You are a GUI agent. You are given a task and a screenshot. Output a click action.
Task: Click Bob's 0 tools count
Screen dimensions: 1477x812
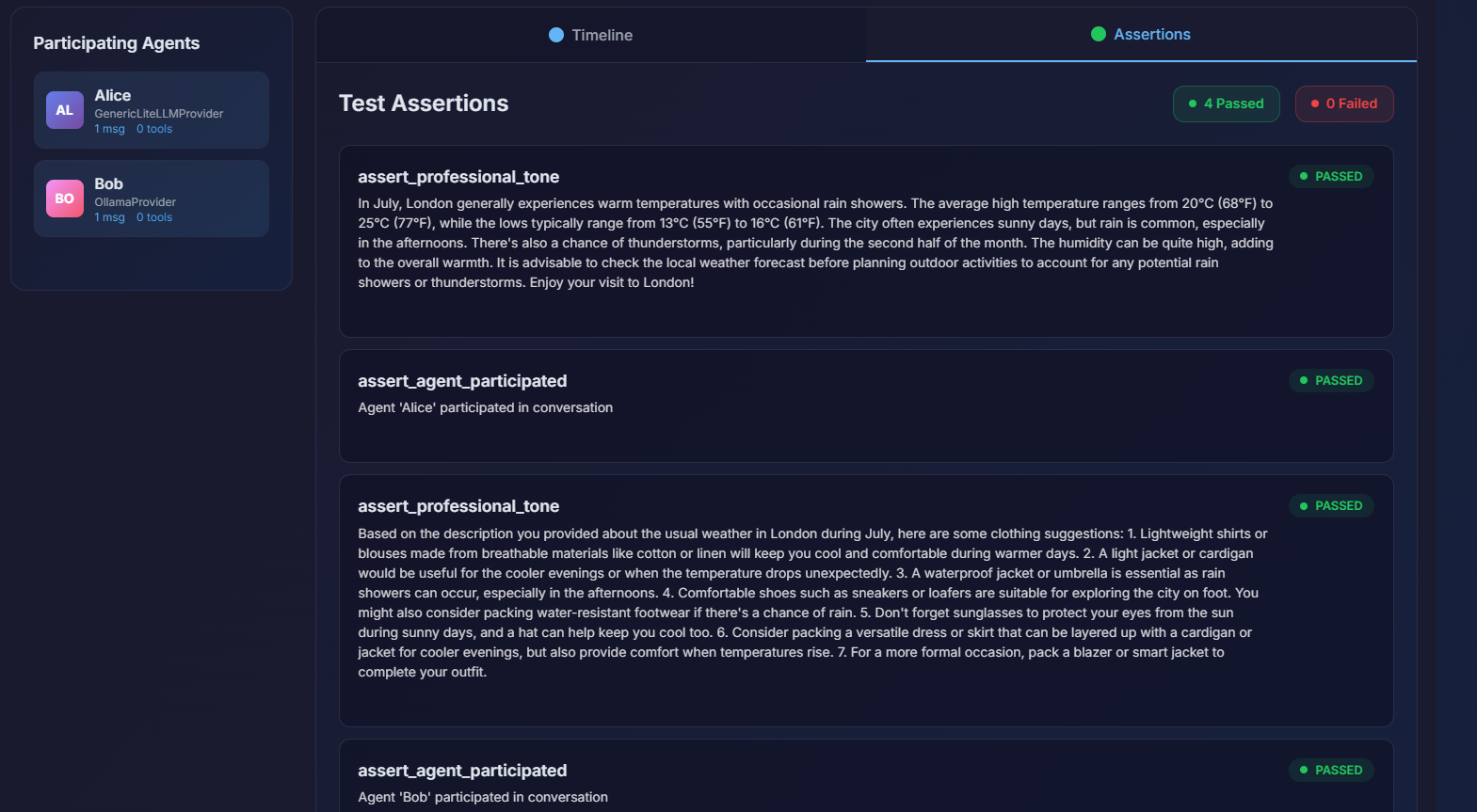154,217
